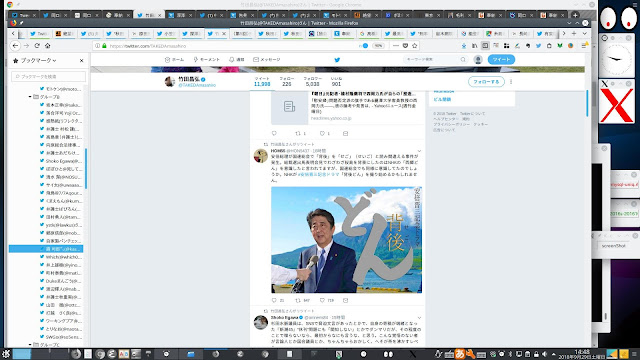Reload the Twitter page in Firefox
The height and width of the screenshot is (360, 640).
37,46
